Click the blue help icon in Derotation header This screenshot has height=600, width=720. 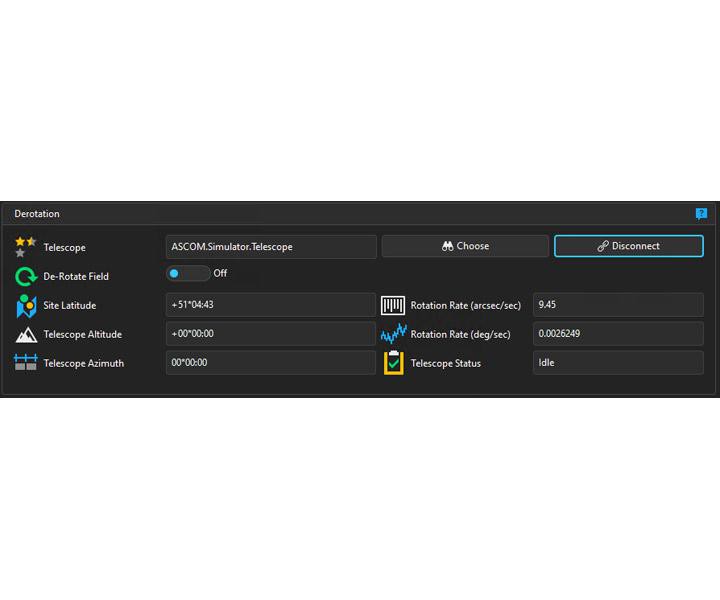[701, 214]
